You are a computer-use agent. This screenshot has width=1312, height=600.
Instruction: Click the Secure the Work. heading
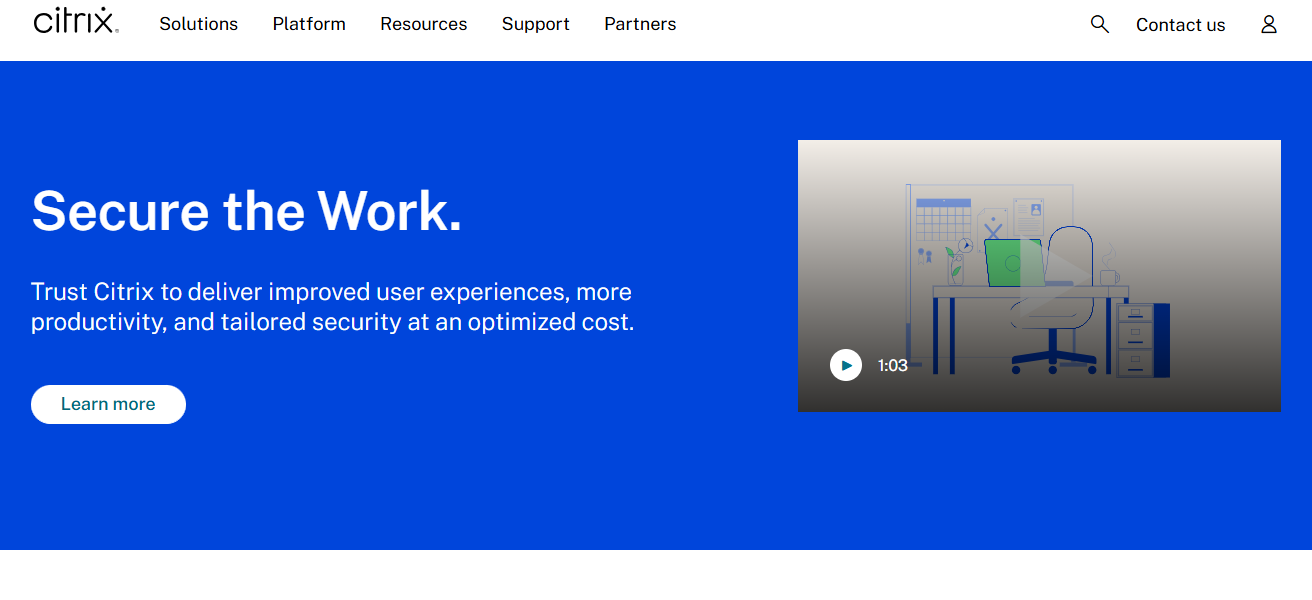(x=247, y=211)
